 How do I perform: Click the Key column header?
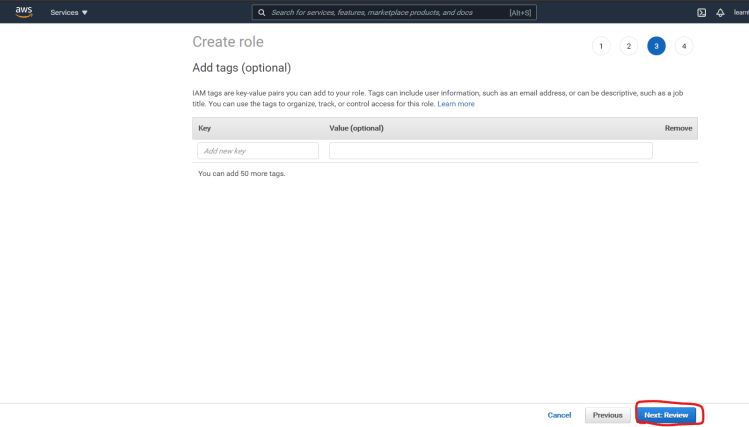tap(205, 128)
